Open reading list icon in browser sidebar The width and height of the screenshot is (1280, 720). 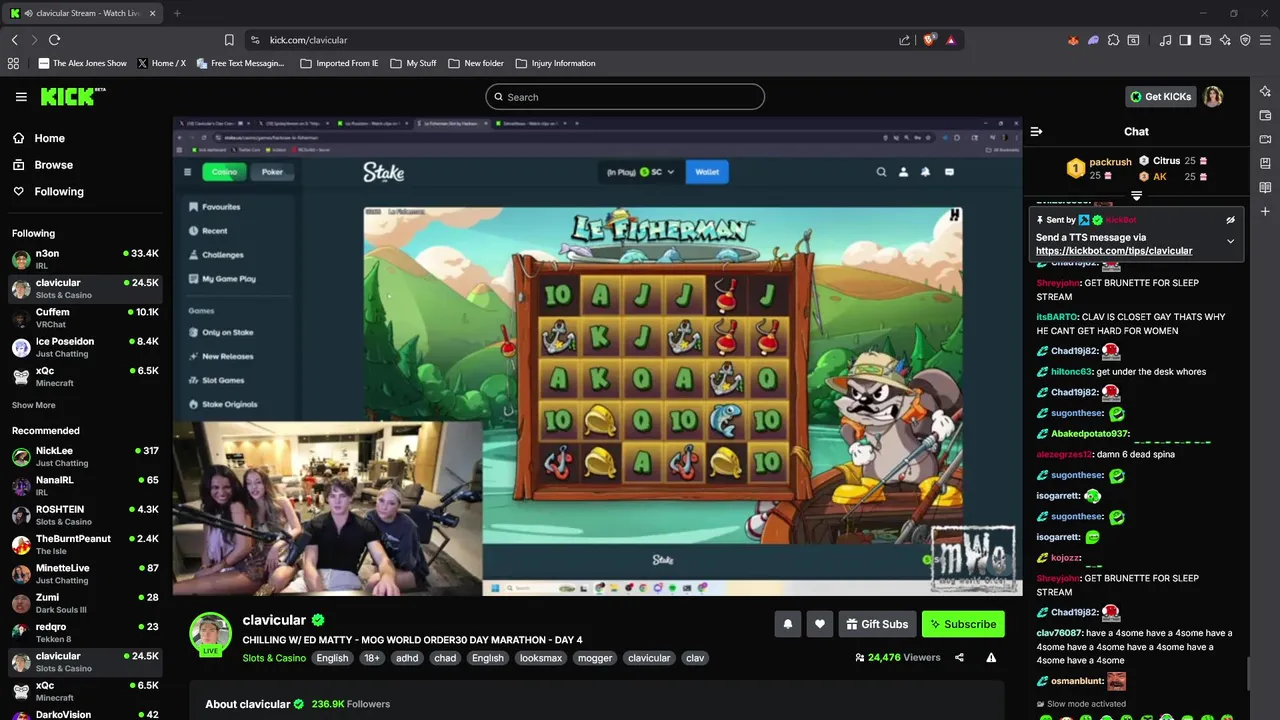(x=1265, y=187)
